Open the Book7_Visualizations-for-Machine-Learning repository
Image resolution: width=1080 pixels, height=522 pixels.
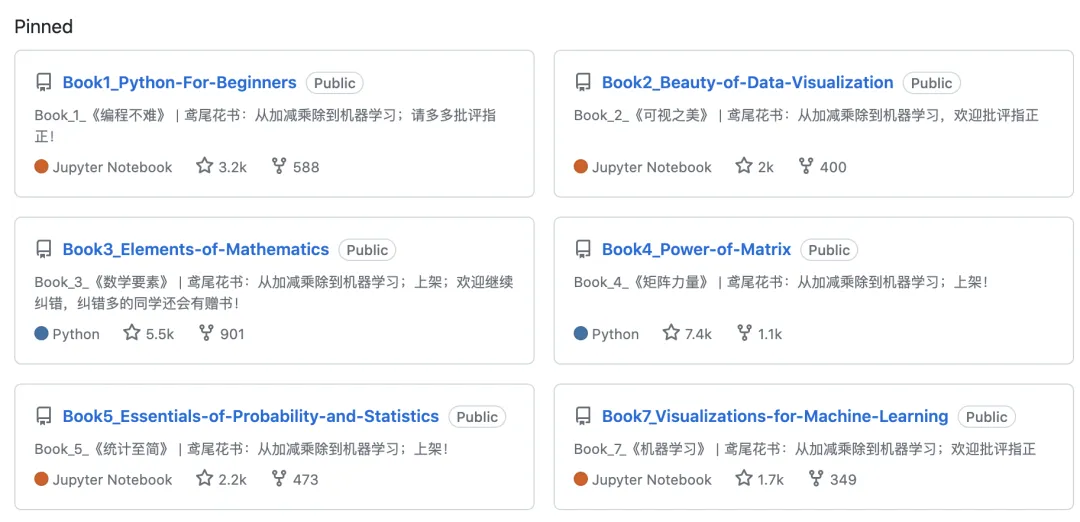tap(774, 416)
